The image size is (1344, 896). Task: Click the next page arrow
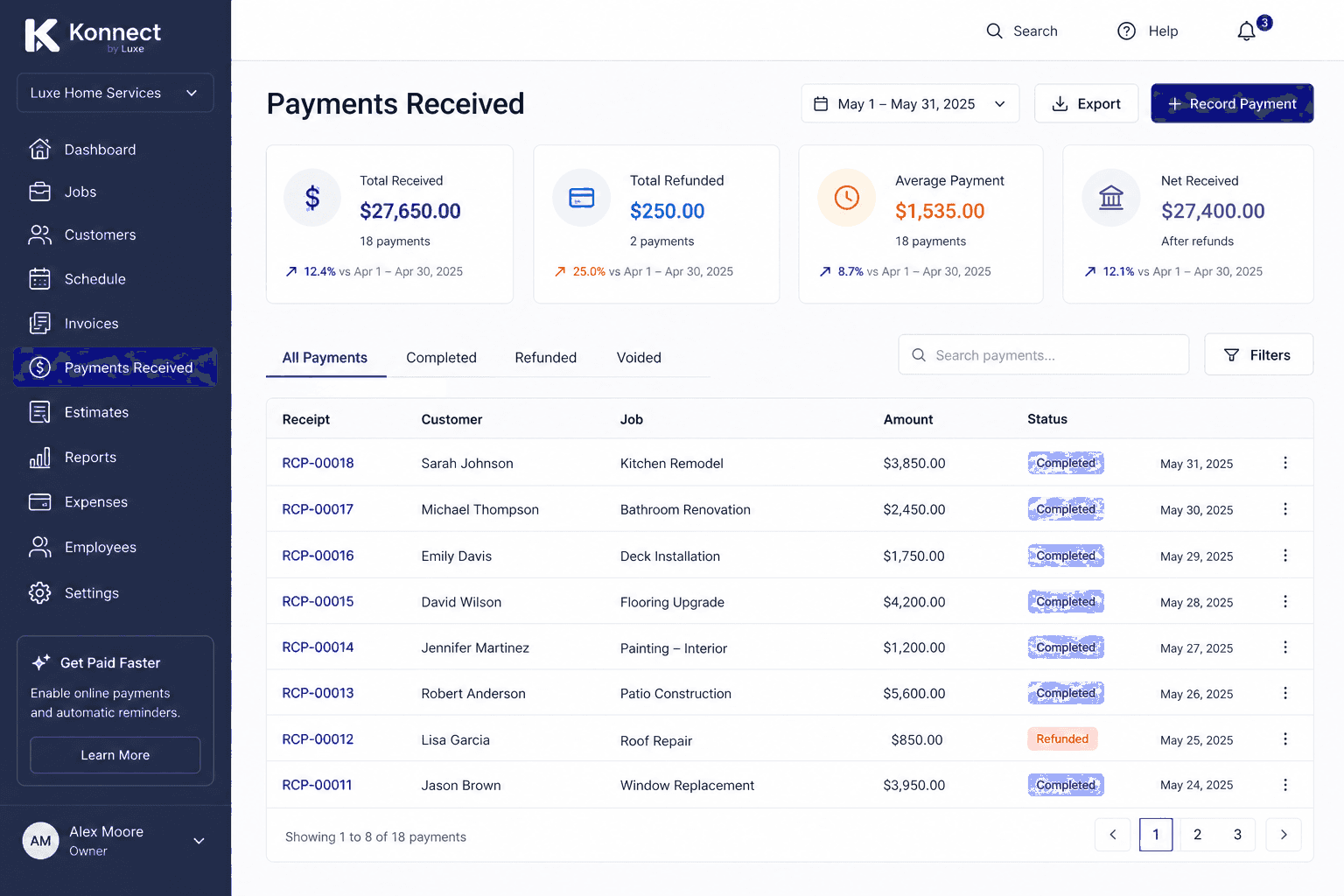coord(1284,835)
